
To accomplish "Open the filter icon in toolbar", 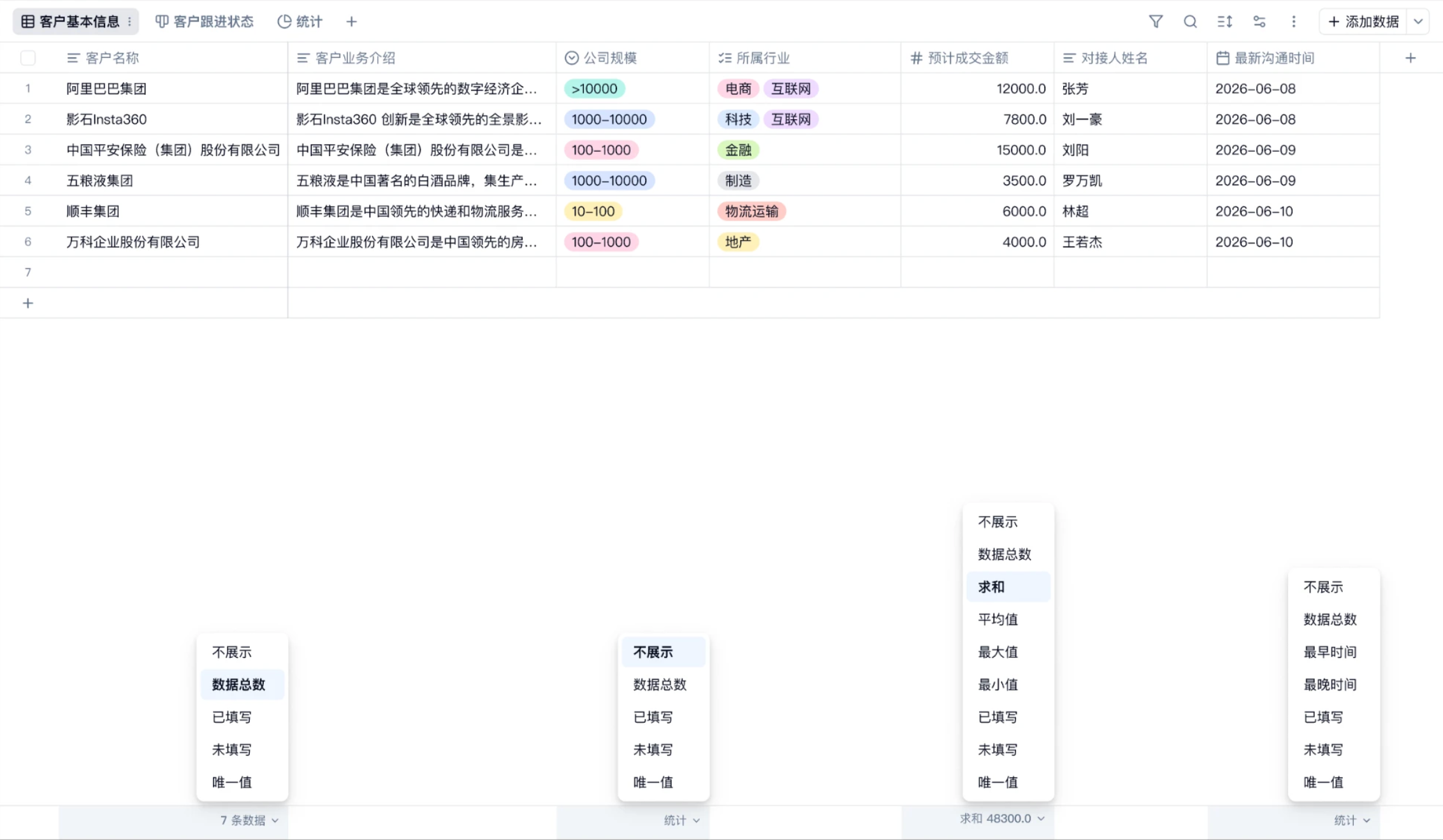I will click(x=1156, y=22).
